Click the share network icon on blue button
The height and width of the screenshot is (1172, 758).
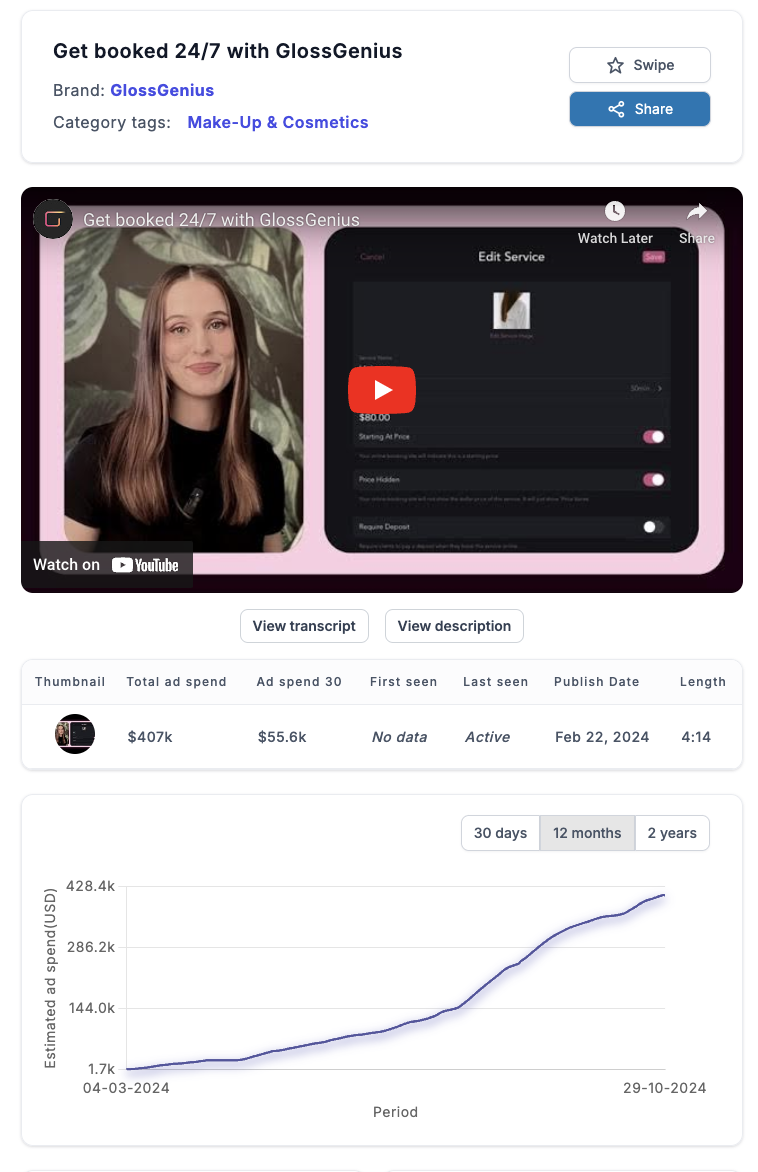pyautogui.click(x=616, y=109)
